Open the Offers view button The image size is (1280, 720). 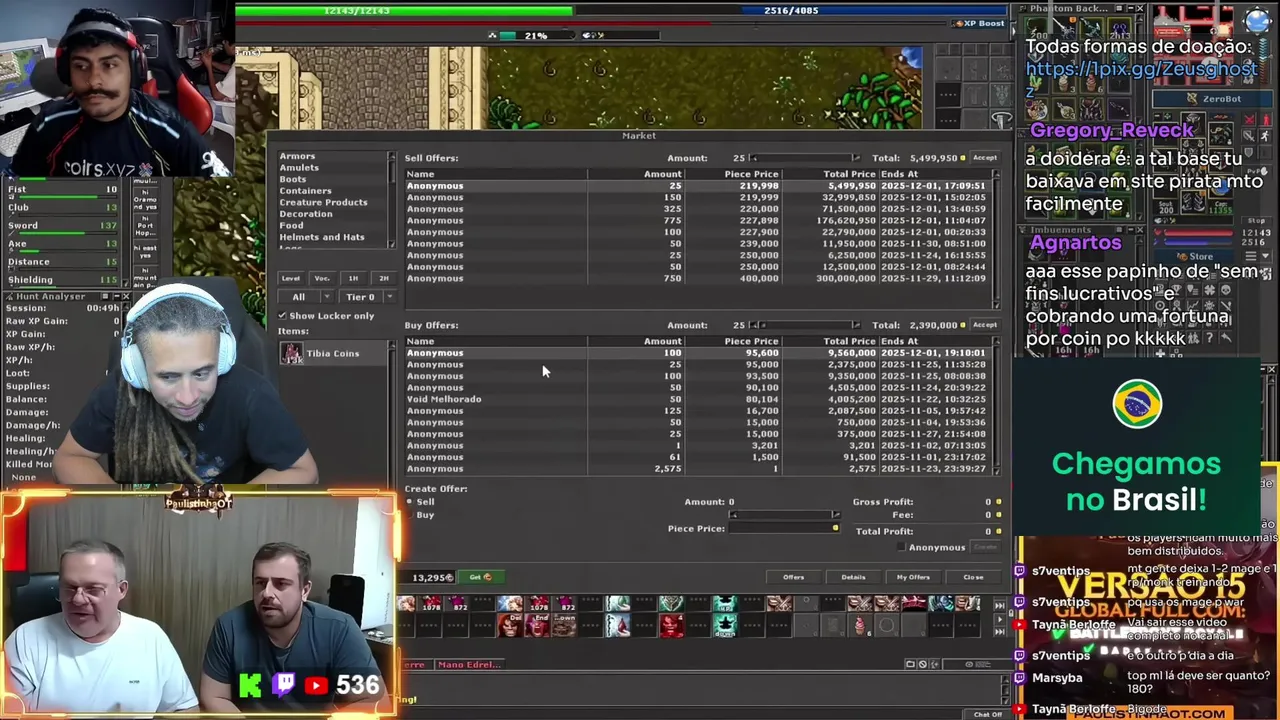coord(793,577)
